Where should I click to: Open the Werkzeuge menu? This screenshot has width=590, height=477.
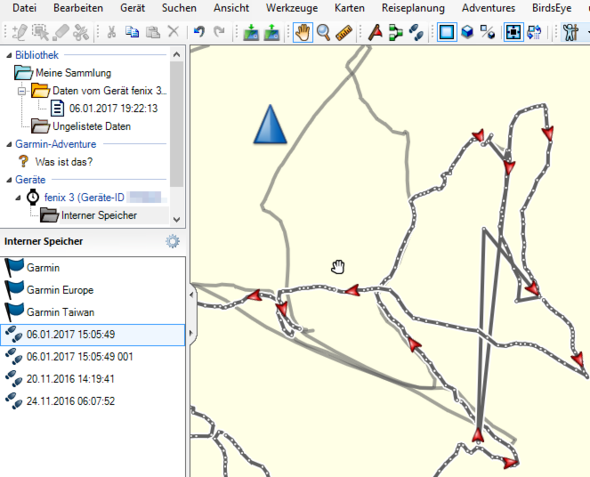(x=292, y=8)
